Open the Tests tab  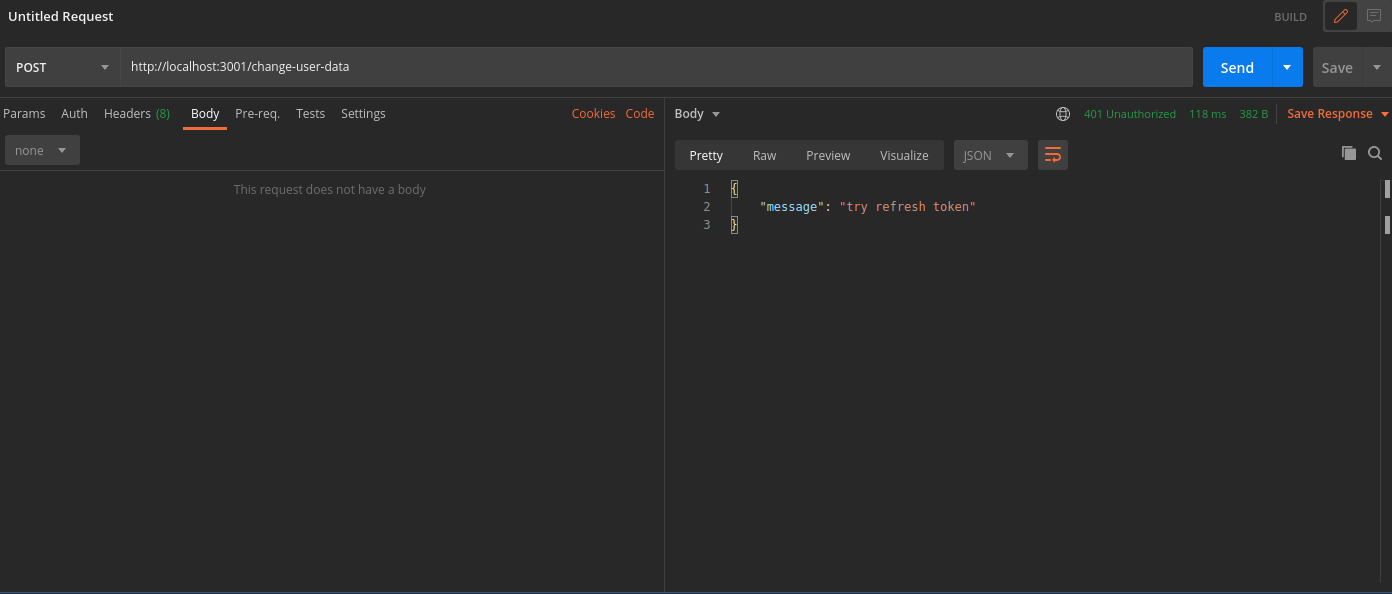click(x=310, y=113)
